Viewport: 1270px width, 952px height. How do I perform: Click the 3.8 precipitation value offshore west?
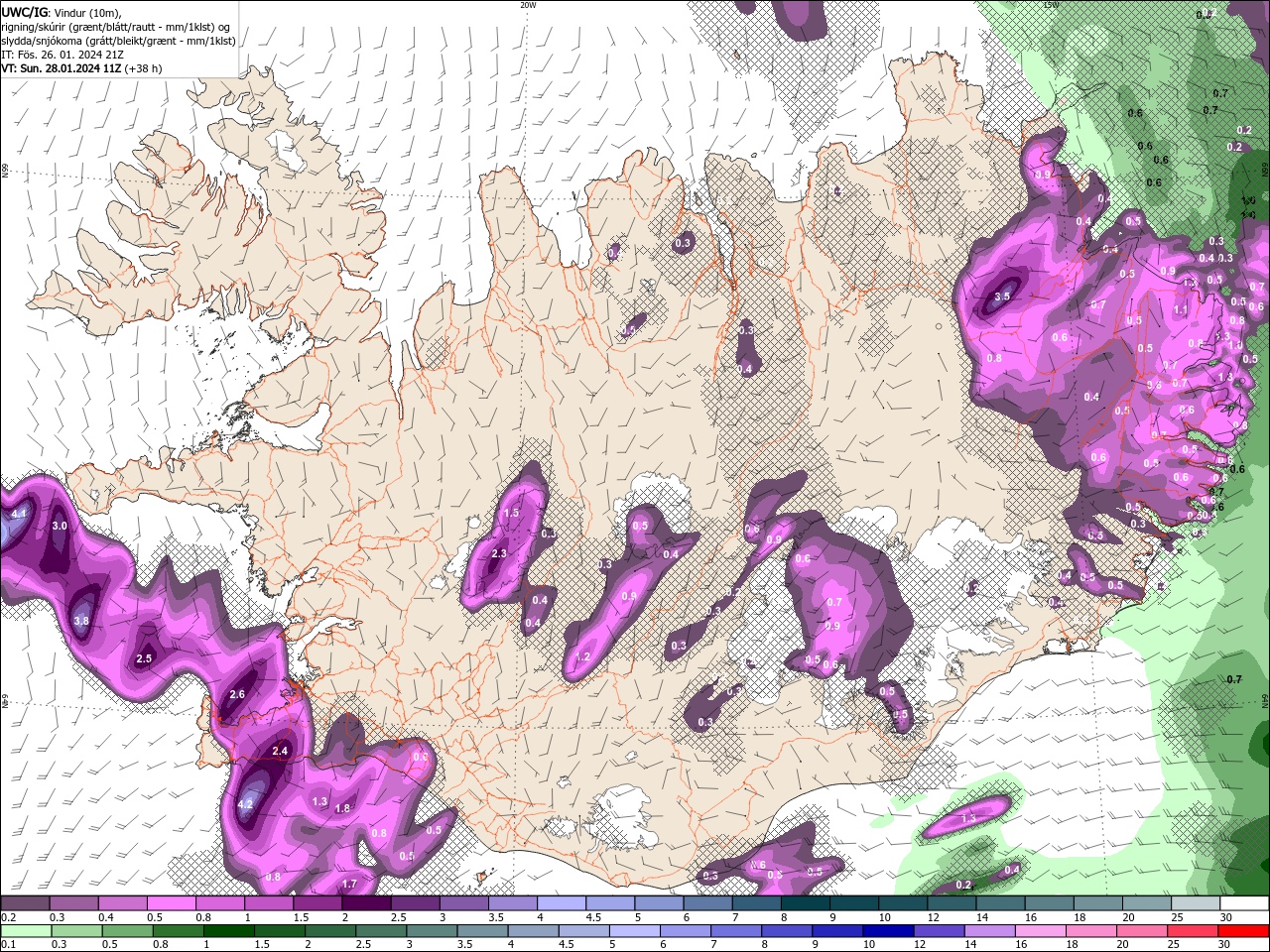[x=81, y=621]
